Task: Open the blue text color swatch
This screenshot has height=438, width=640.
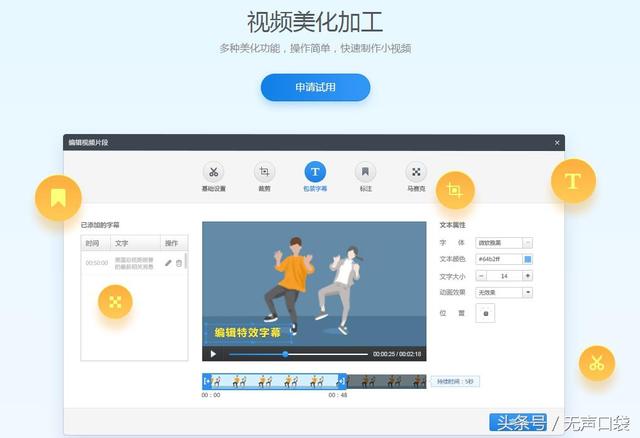Action: [x=528, y=259]
